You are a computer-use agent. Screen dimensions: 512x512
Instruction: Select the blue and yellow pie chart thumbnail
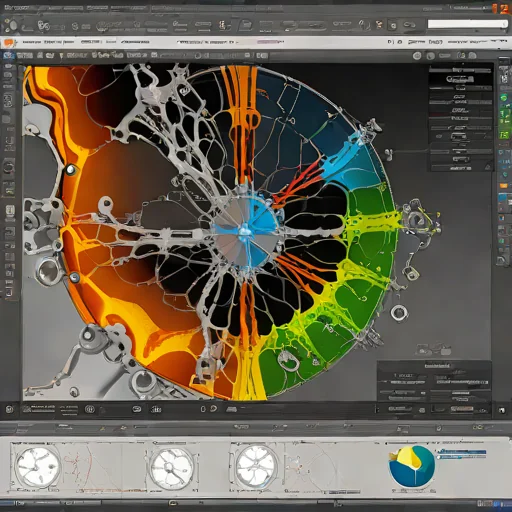[412, 466]
